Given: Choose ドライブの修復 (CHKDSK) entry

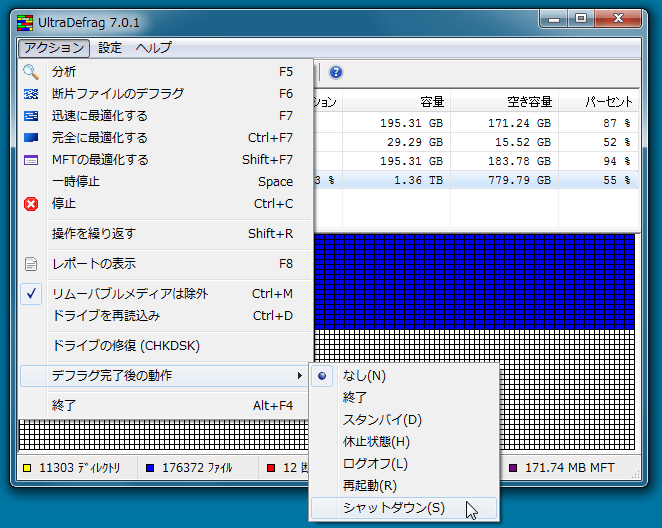Looking at the screenshot, I should [x=166, y=346].
